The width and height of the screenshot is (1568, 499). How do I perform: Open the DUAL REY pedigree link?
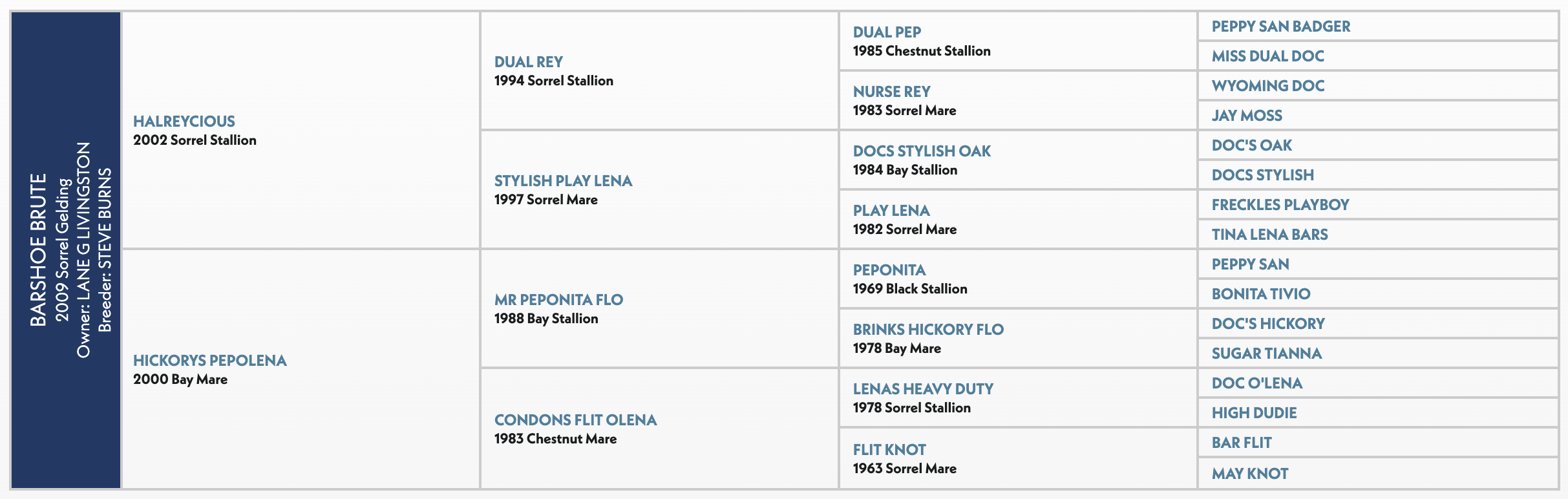pyautogui.click(x=528, y=62)
